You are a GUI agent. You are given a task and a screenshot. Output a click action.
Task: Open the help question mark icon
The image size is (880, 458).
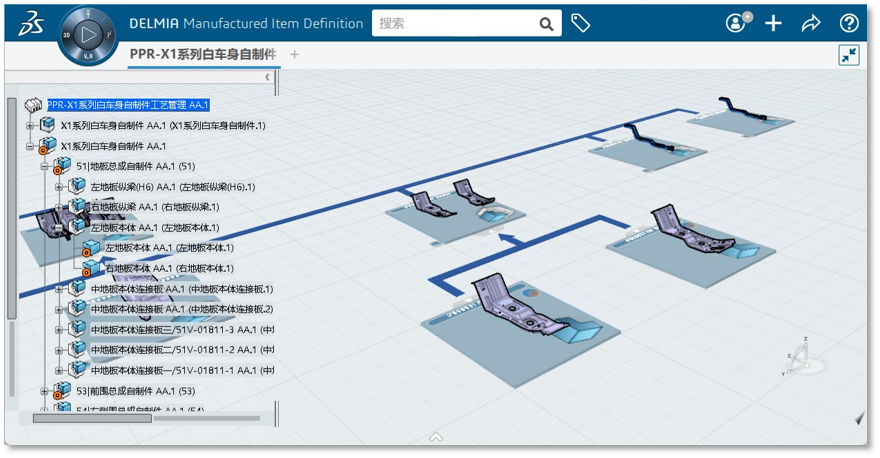tap(849, 23)
